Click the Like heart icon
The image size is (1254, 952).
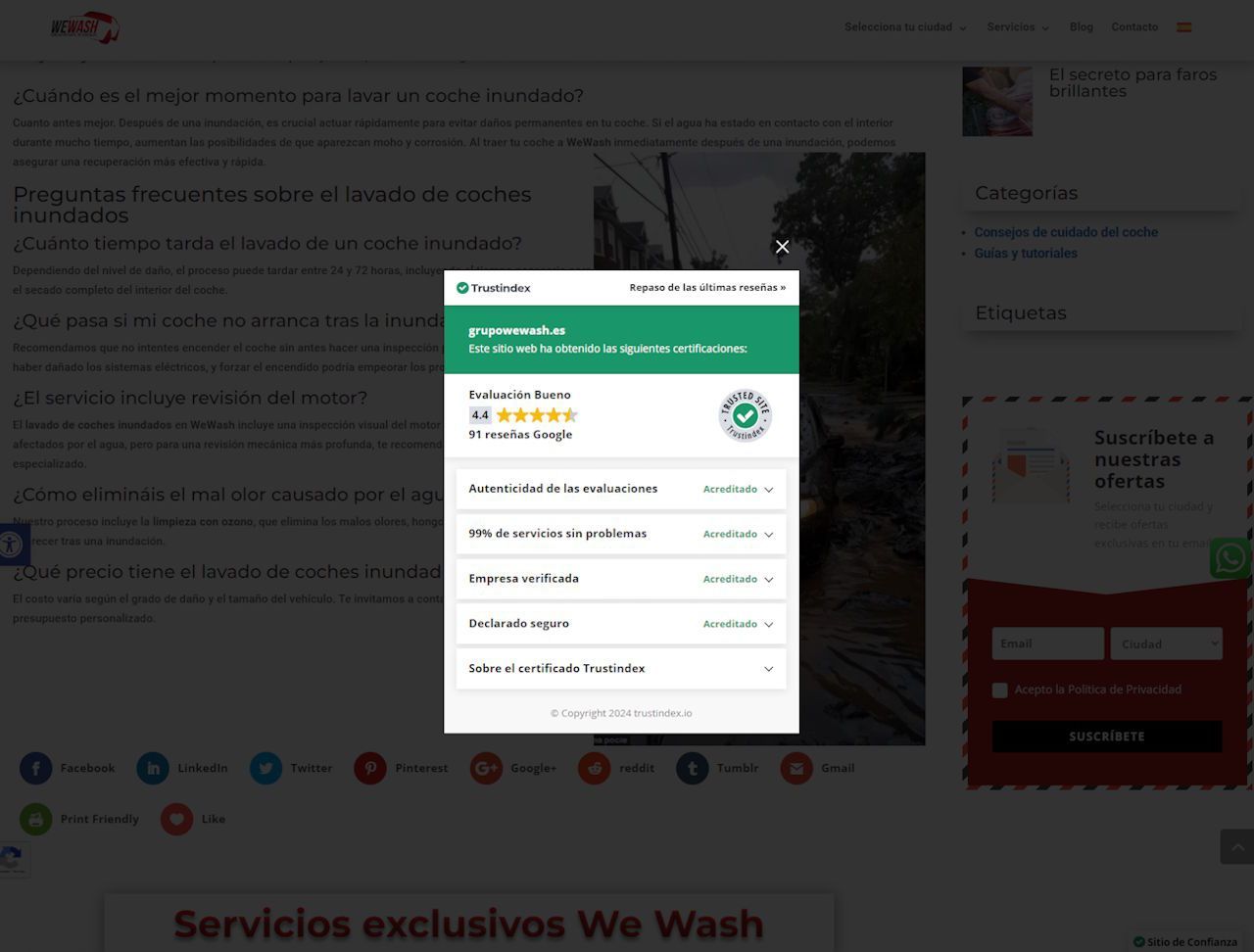click(177, 819)
